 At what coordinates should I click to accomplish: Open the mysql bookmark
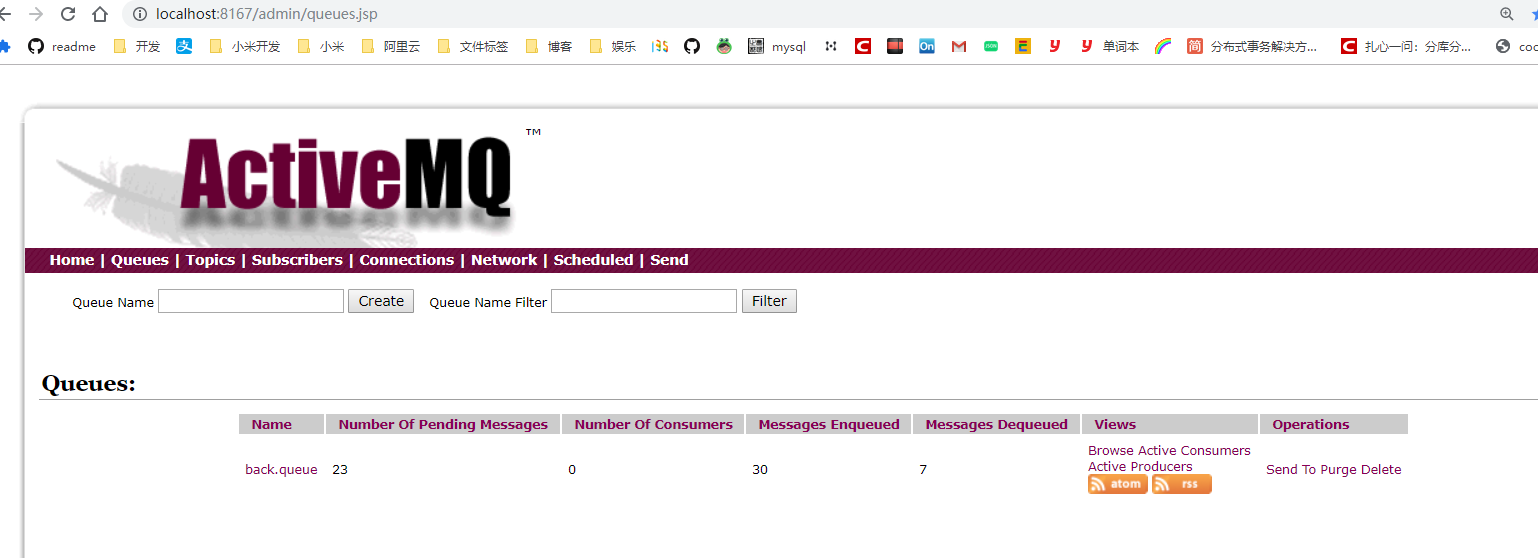click(x=777, y=46)
